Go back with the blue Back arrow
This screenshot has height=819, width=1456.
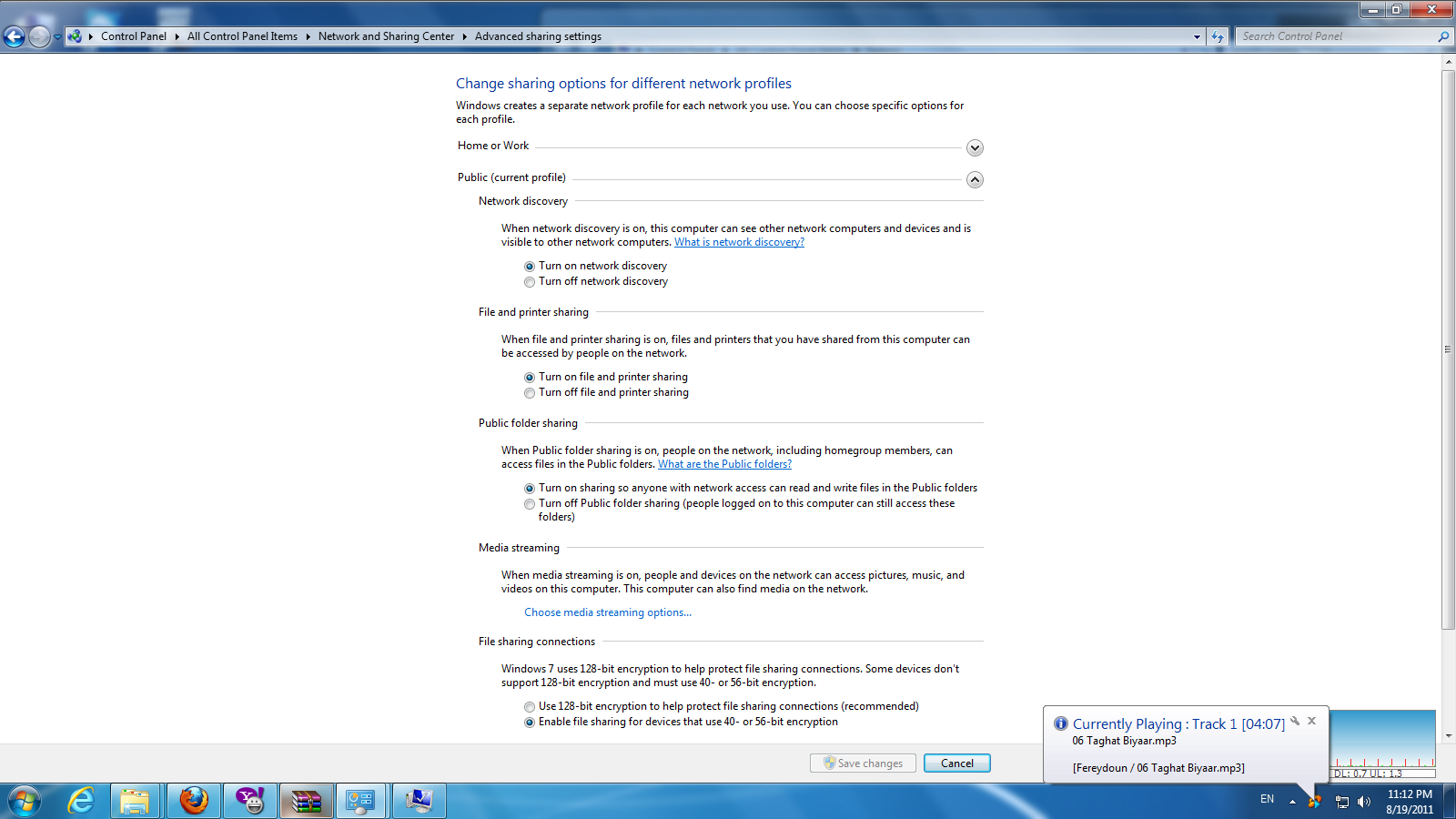tap(15, 36)
